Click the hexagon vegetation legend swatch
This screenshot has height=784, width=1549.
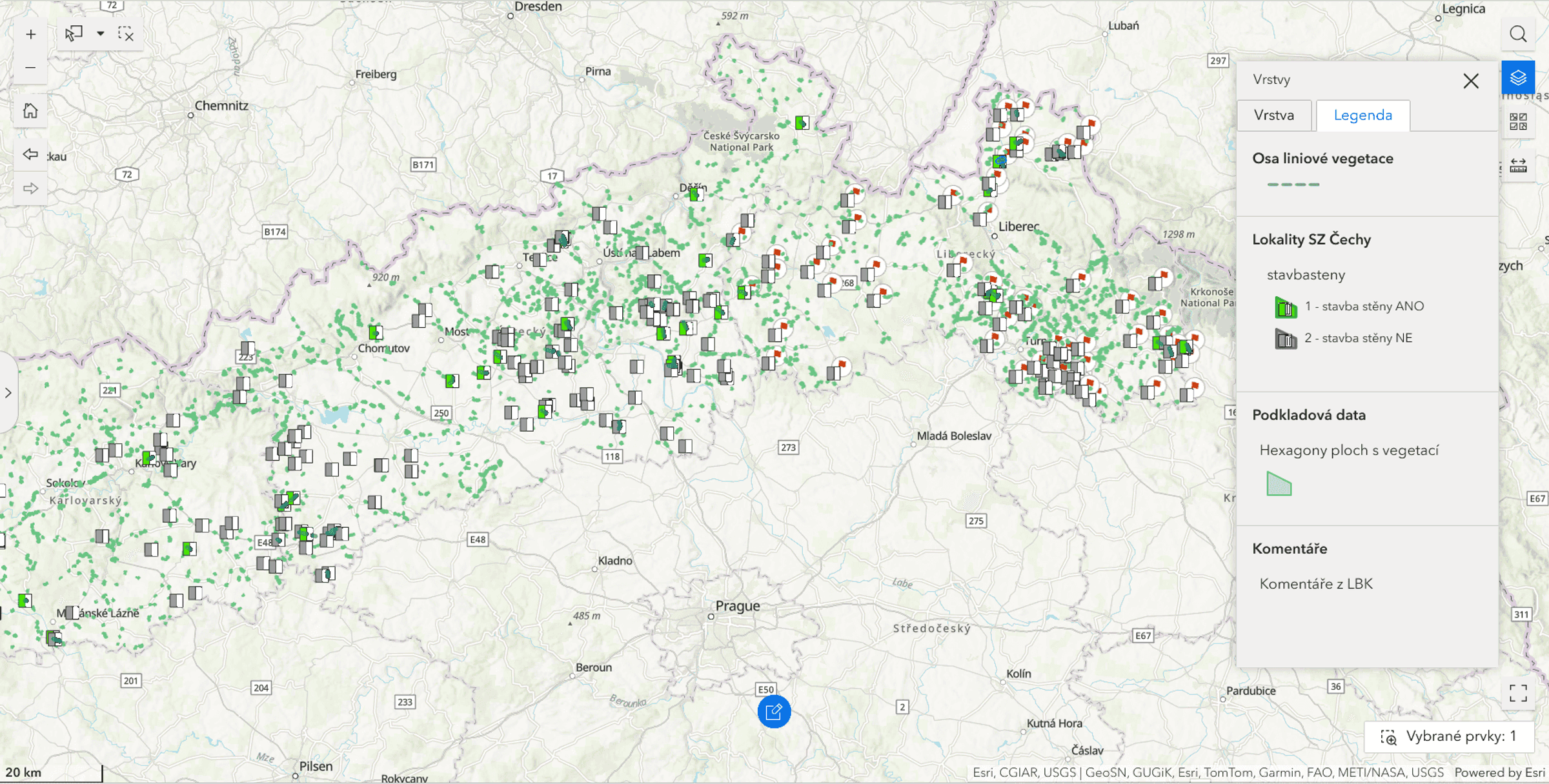[1279, 484]
